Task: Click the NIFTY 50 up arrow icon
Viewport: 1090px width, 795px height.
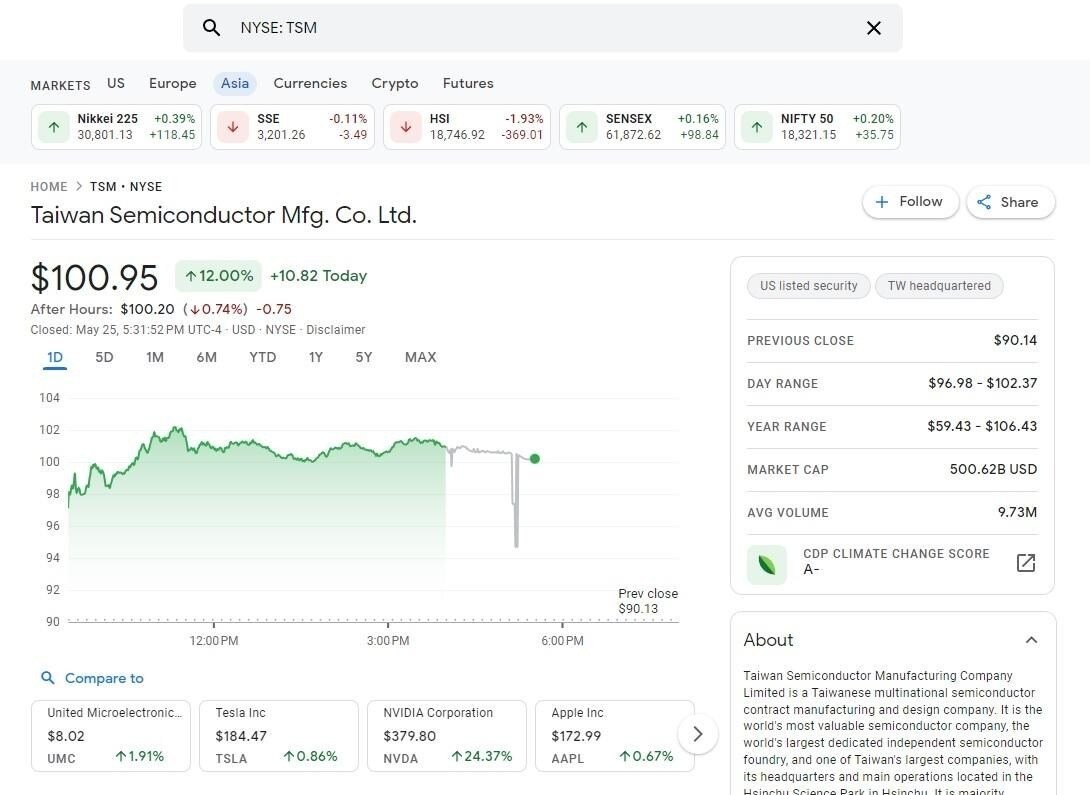Action: [757, 127]
